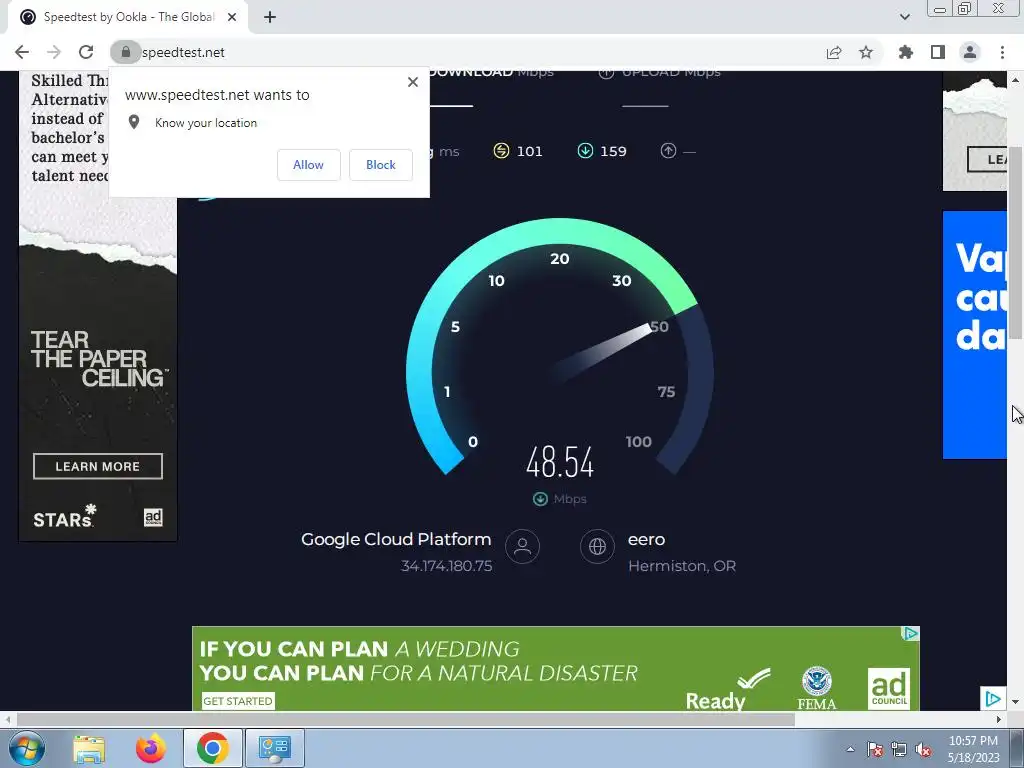This screenshot has width=1024, height=768.
Task: Close the Speedtest by Ookla tab
Action: click(x=232, y=17)
